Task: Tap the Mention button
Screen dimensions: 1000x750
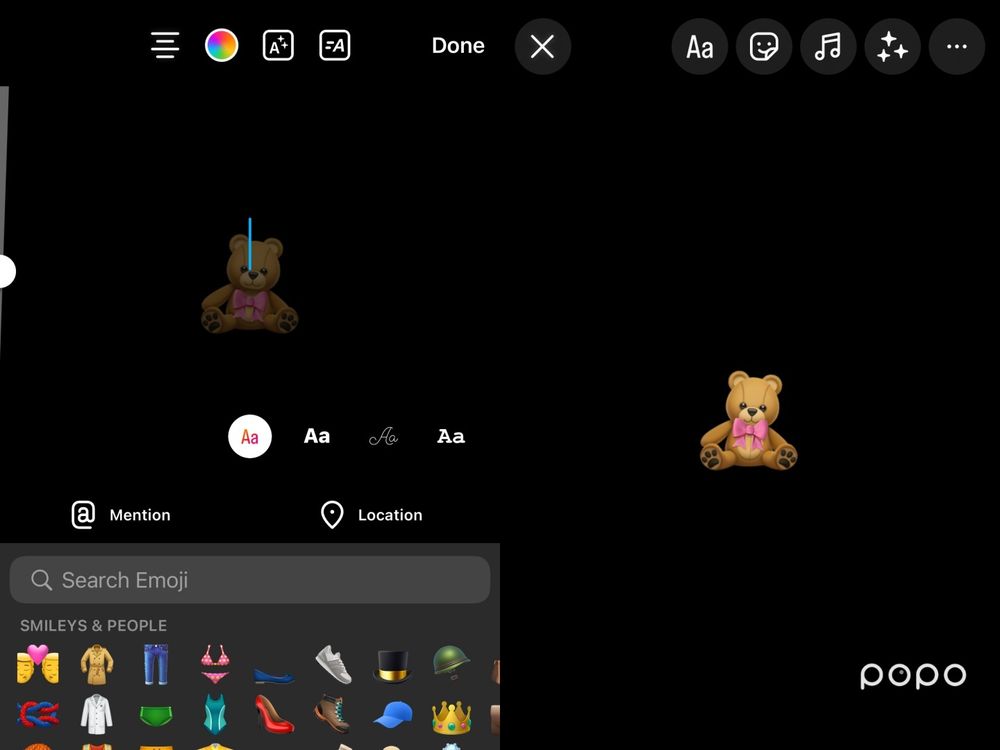Action: tap(121, 515)
